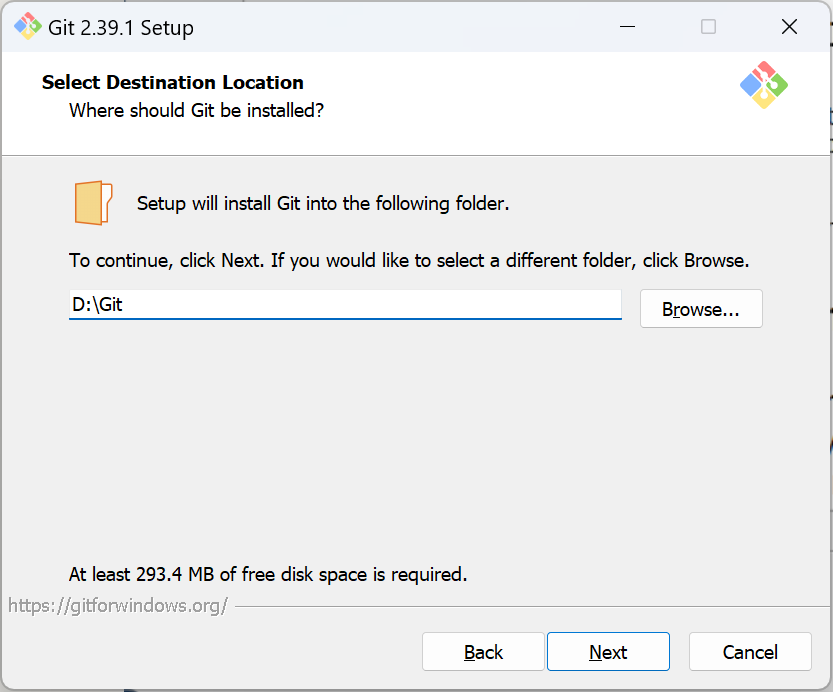Click the free disk space requirement text
This screenshot has width=833, height=692.
pos(268,574)
